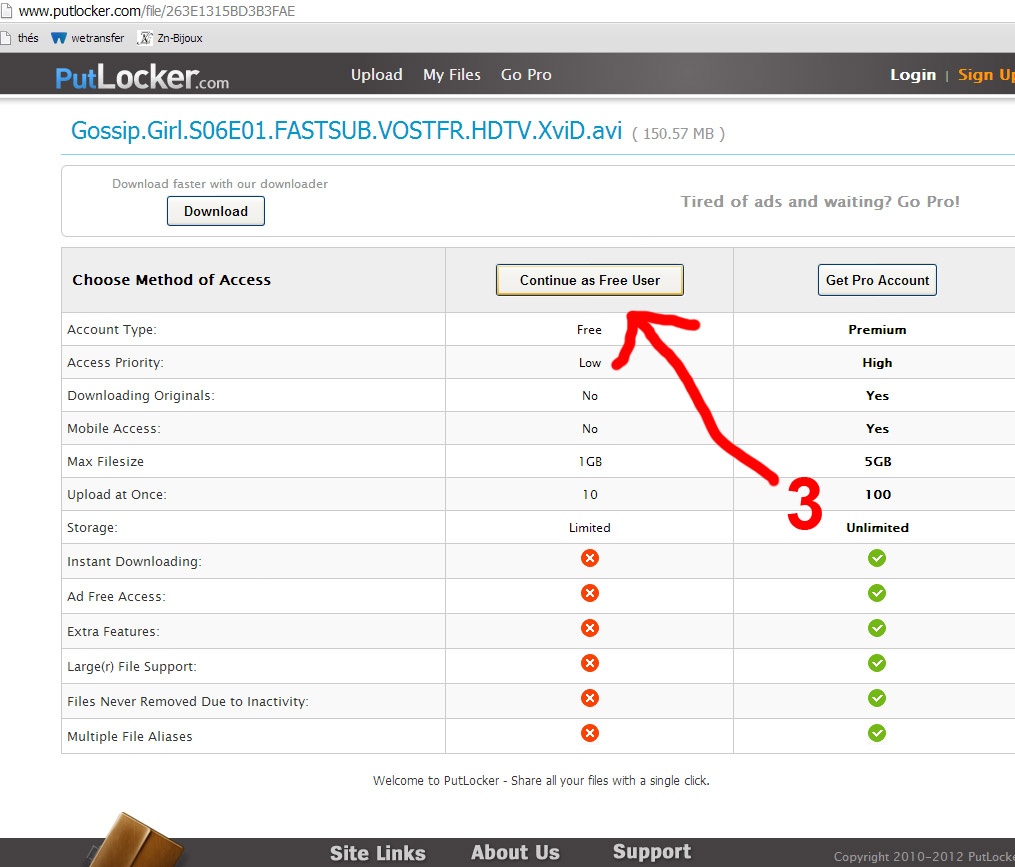Select Go Pro in the top navigation
Image resolution: width=1015 pixels, height=867 pixels.
click(526, 75)
